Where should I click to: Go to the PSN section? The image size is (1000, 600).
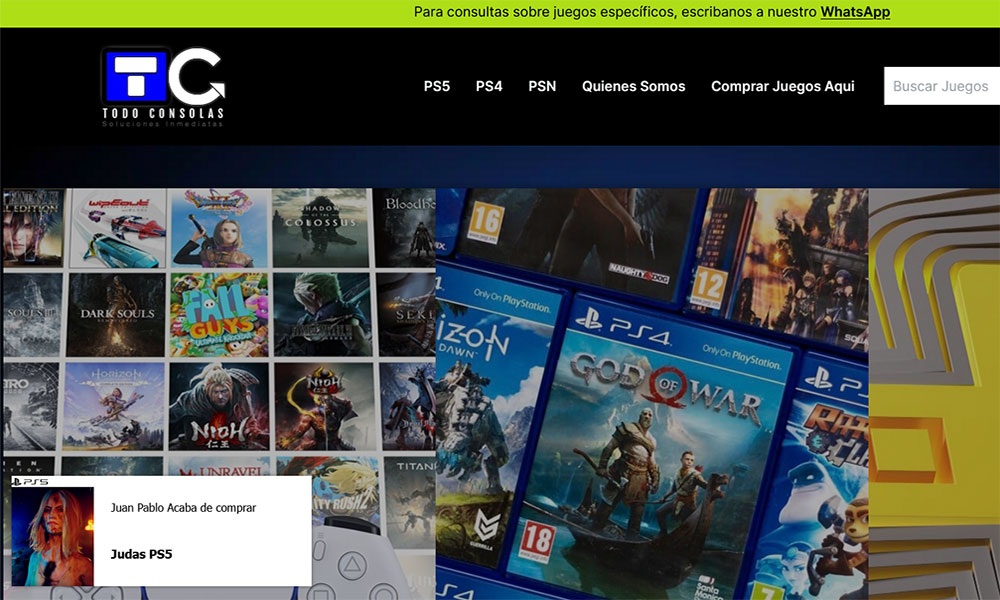click(x=542, y=86)
